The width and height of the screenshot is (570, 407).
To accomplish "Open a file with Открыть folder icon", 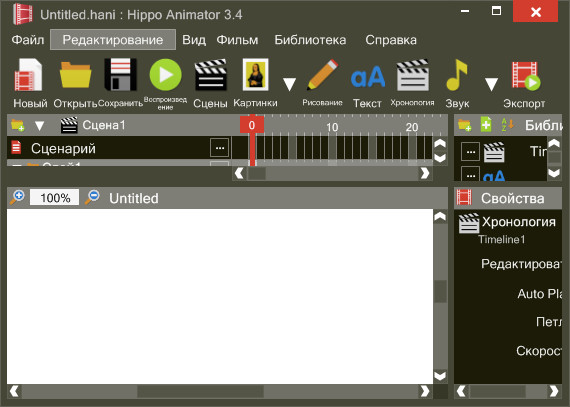I will click(x=75, y=75).
